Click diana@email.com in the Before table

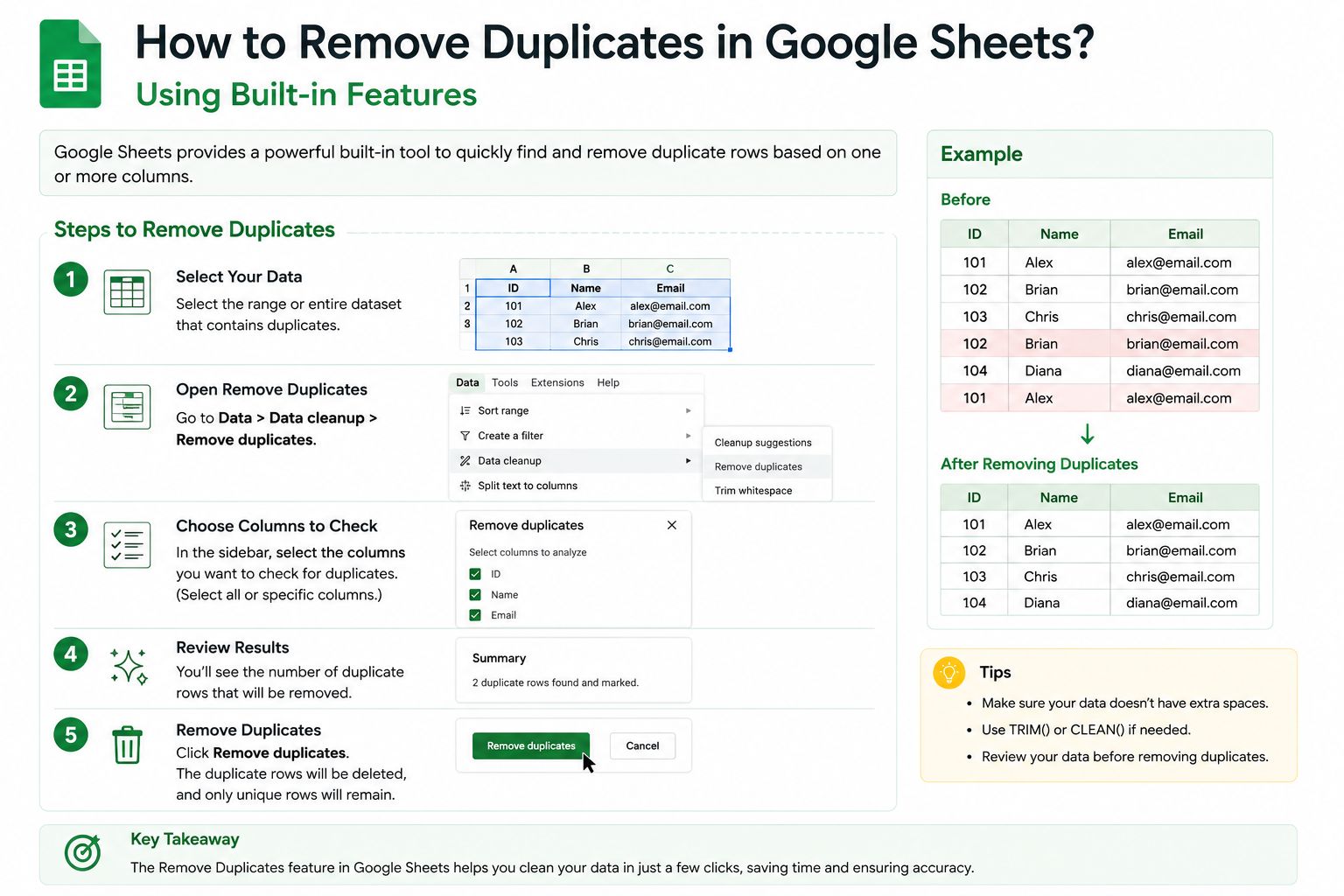tap(1183, 371)
